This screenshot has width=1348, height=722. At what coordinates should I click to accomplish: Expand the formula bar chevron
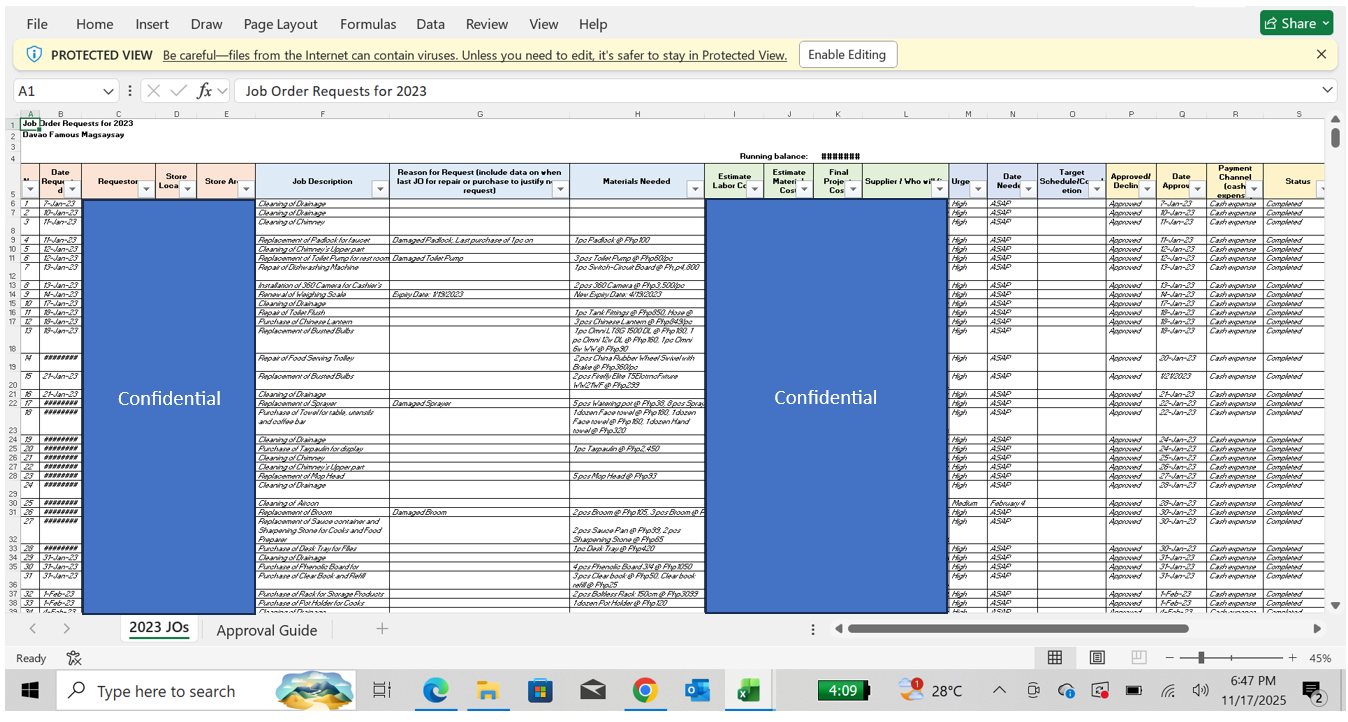[1327, 91]
